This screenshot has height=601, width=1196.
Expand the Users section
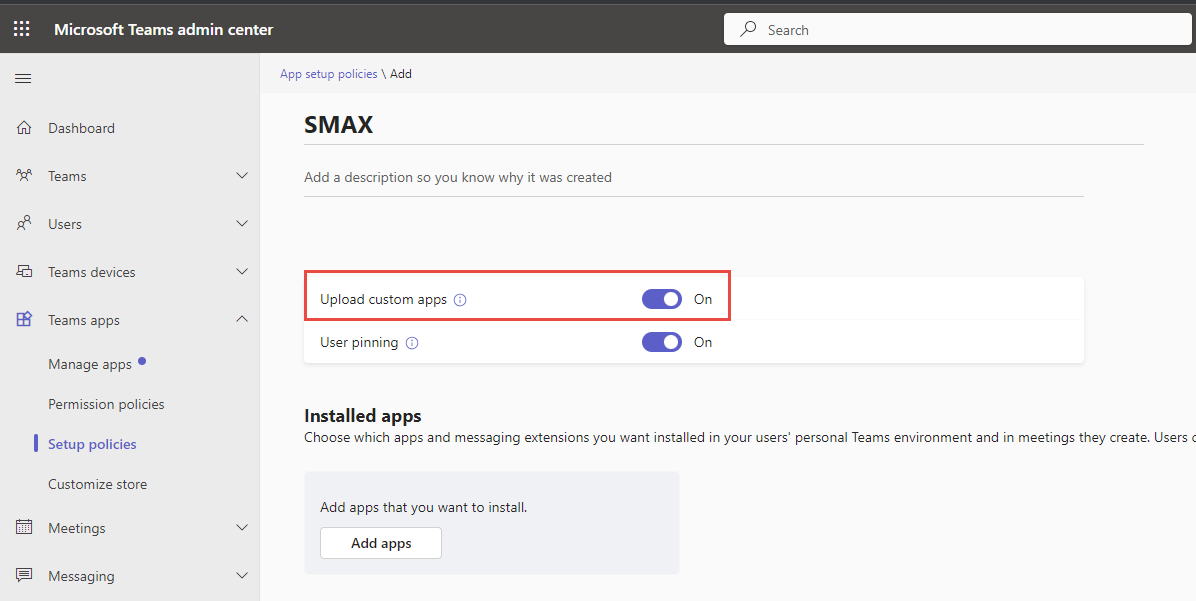click(x=242, y=223)
